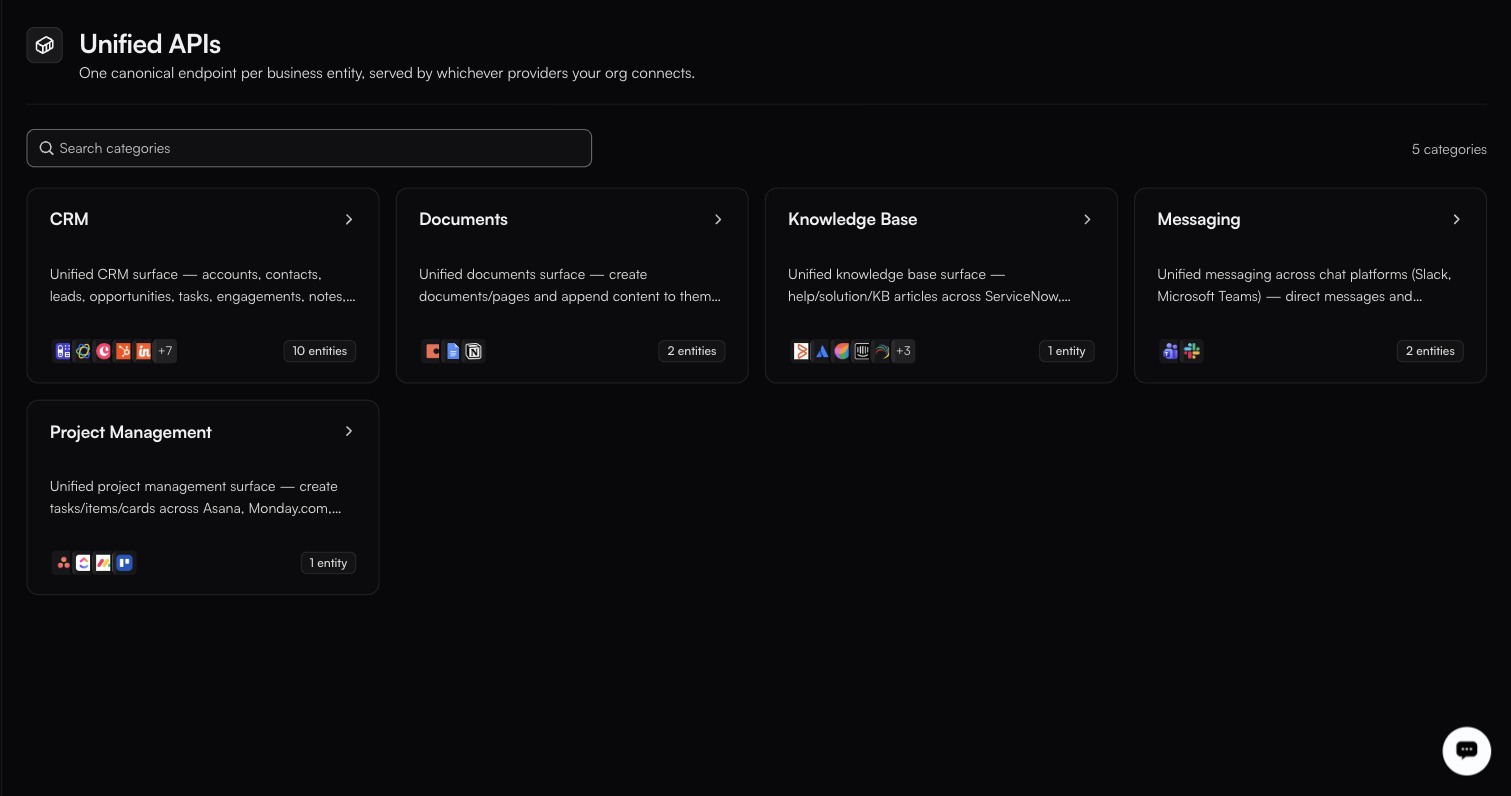
Task: Click the Intercom icon in Knowledge Base
Action: click(862, 351)
